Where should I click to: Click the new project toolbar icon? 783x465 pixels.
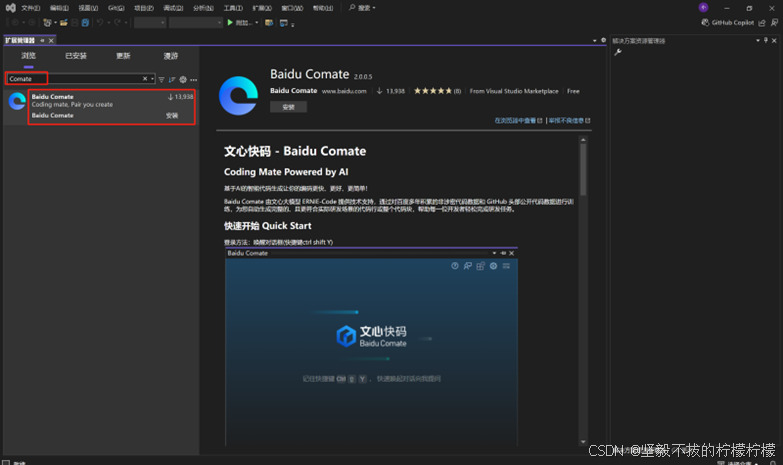pos(47,22)
